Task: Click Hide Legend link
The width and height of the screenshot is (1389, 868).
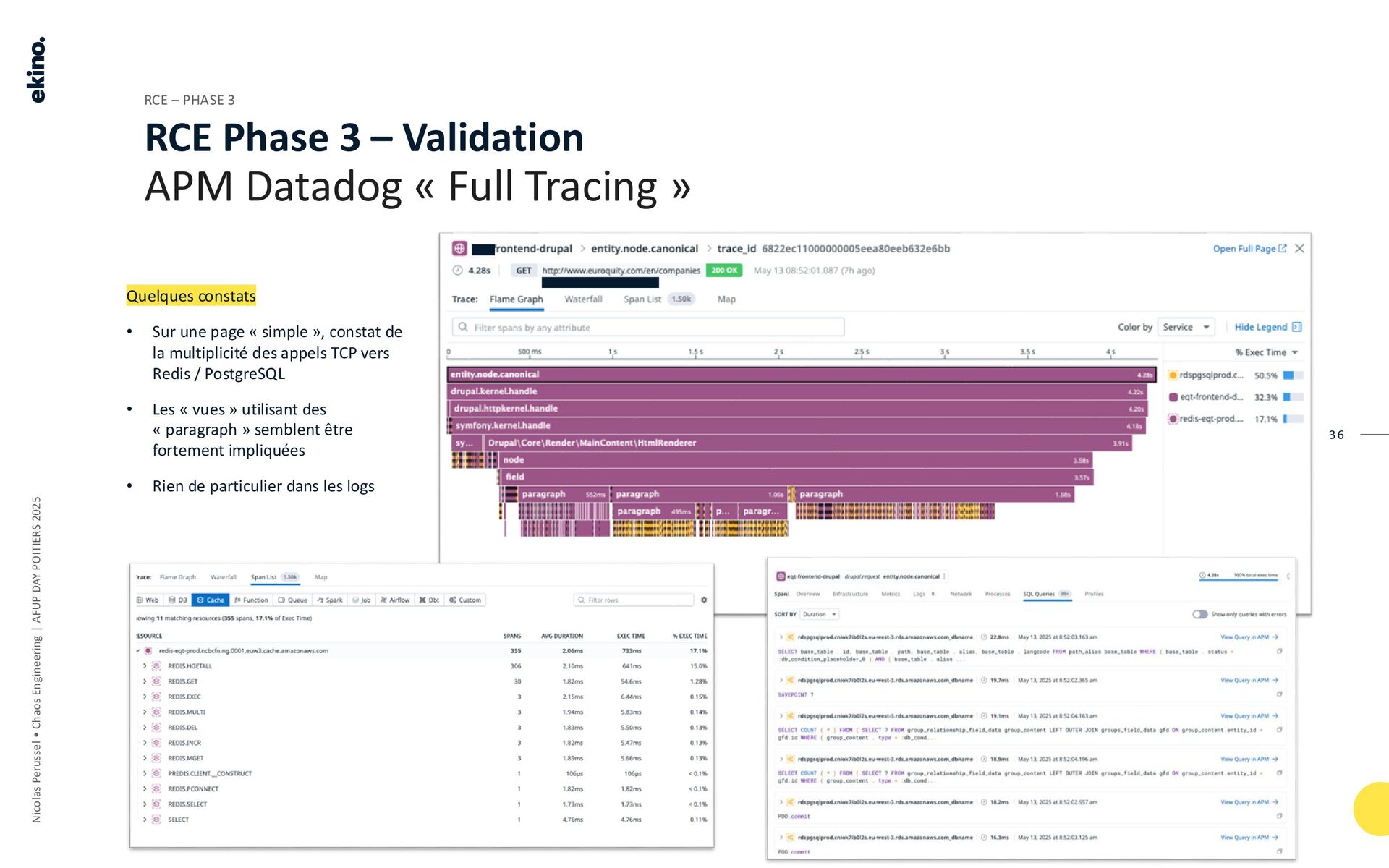Action: tap(1267, 327)
